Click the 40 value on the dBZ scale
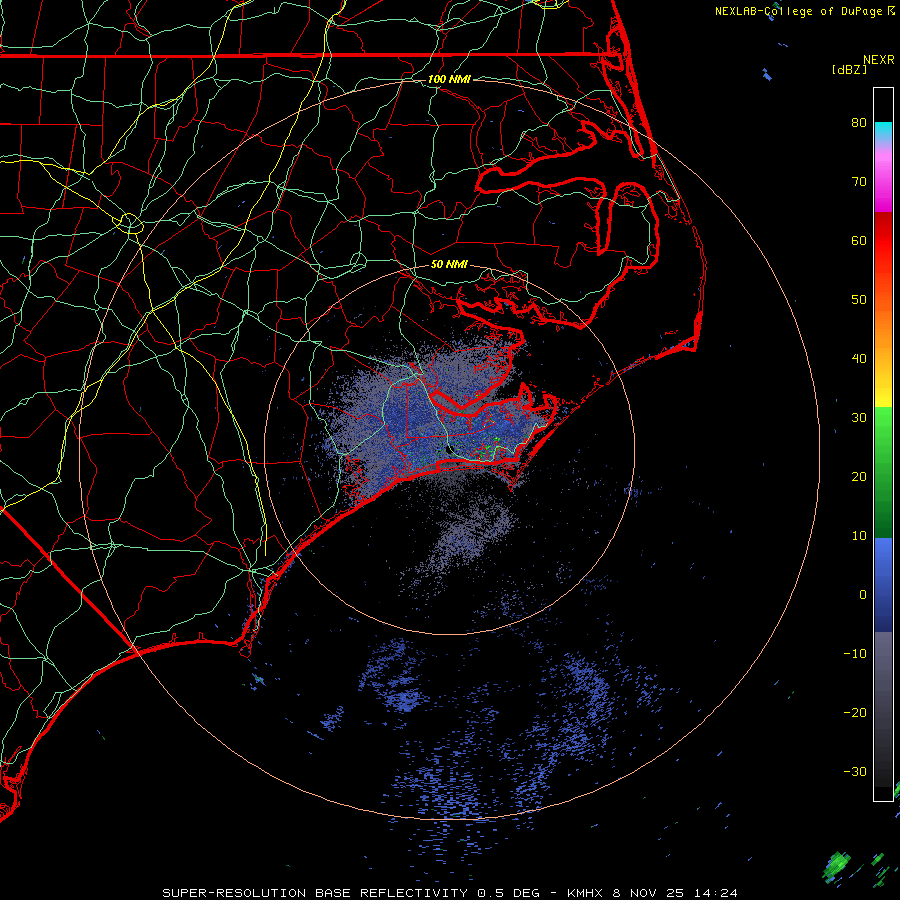The image size is (900, 900). [x=859, y=359]
